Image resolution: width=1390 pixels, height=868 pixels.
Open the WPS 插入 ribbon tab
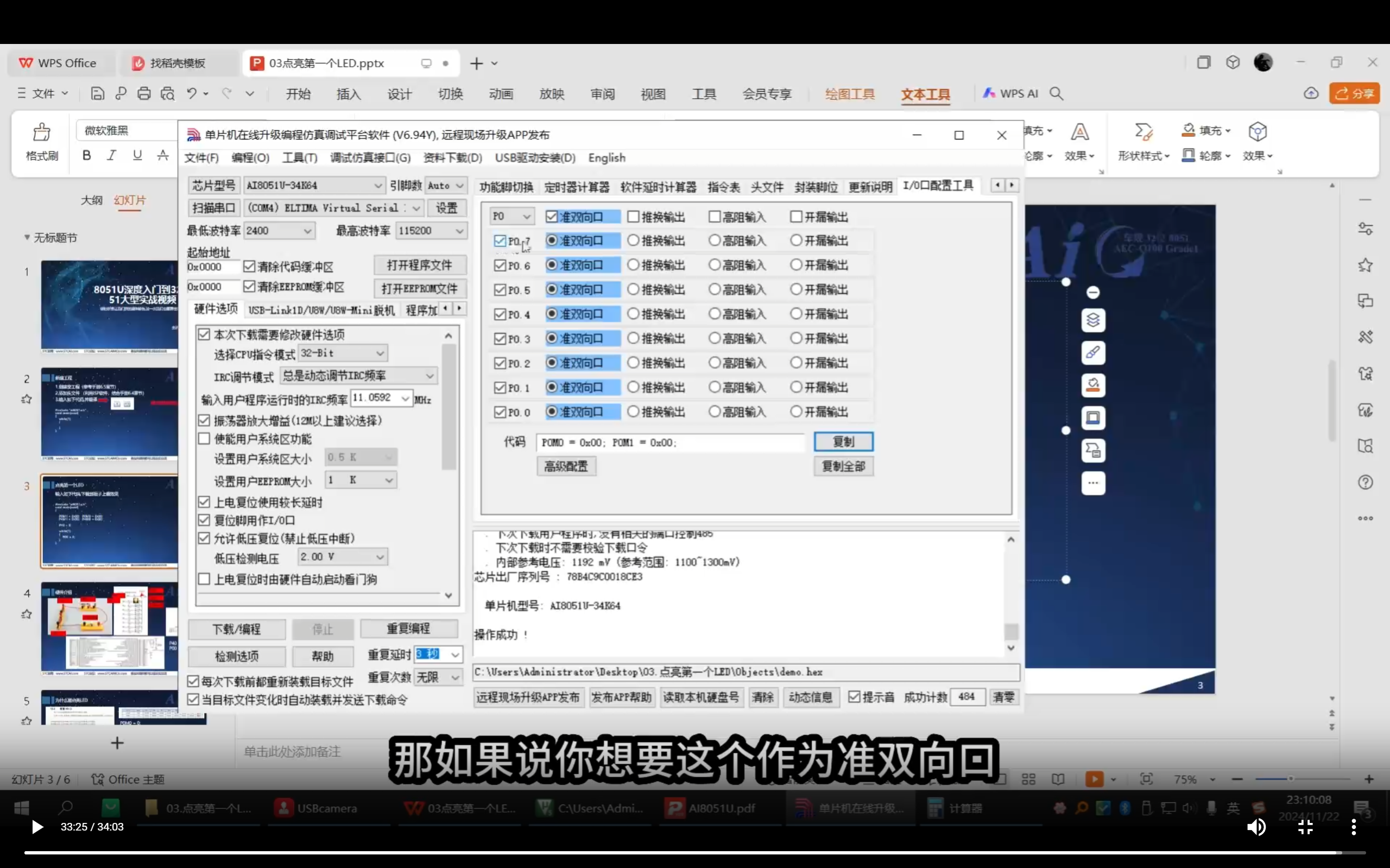pos(349,94)
